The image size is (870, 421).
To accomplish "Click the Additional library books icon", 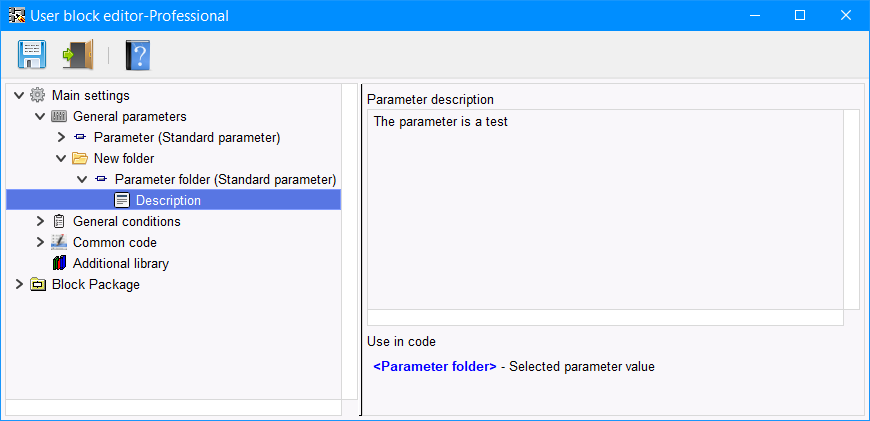I will pos(59,263).
